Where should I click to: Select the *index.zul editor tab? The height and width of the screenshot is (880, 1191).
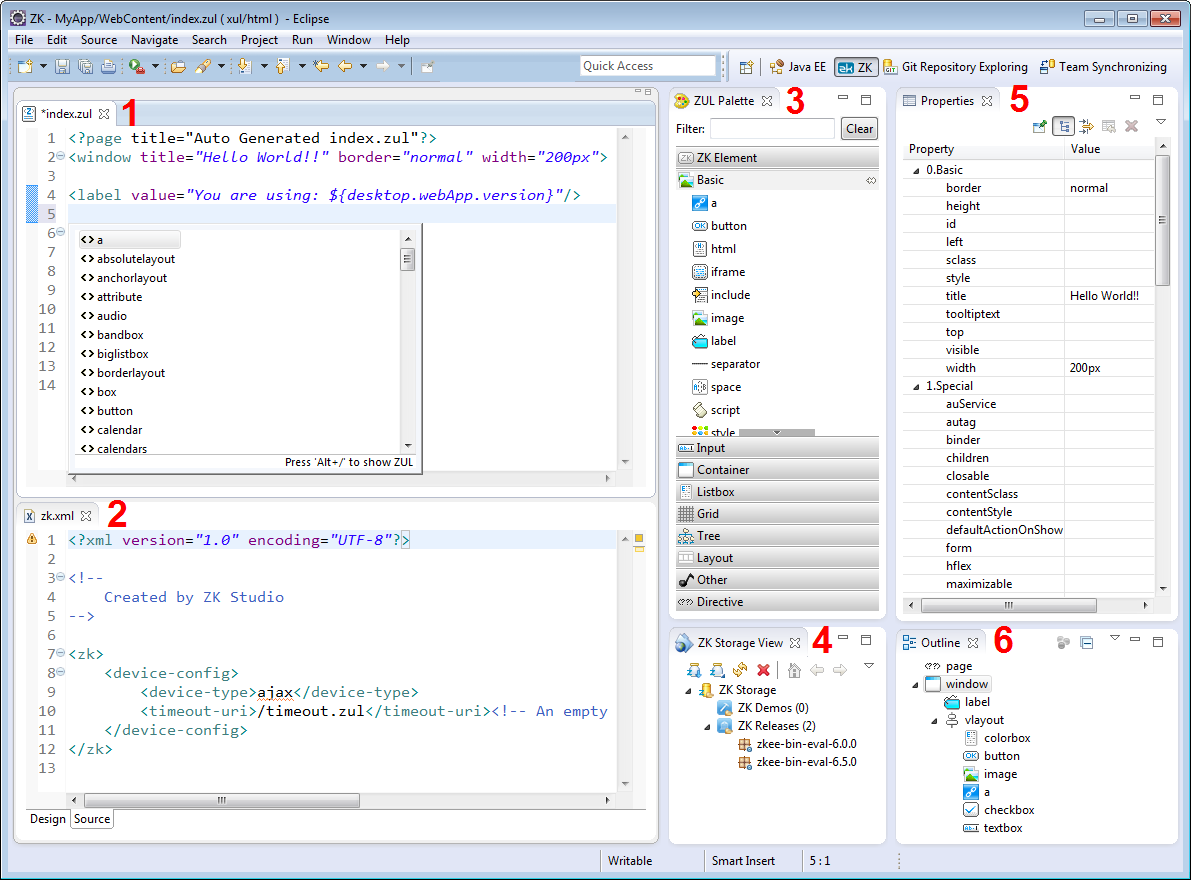tap(66, 114)
